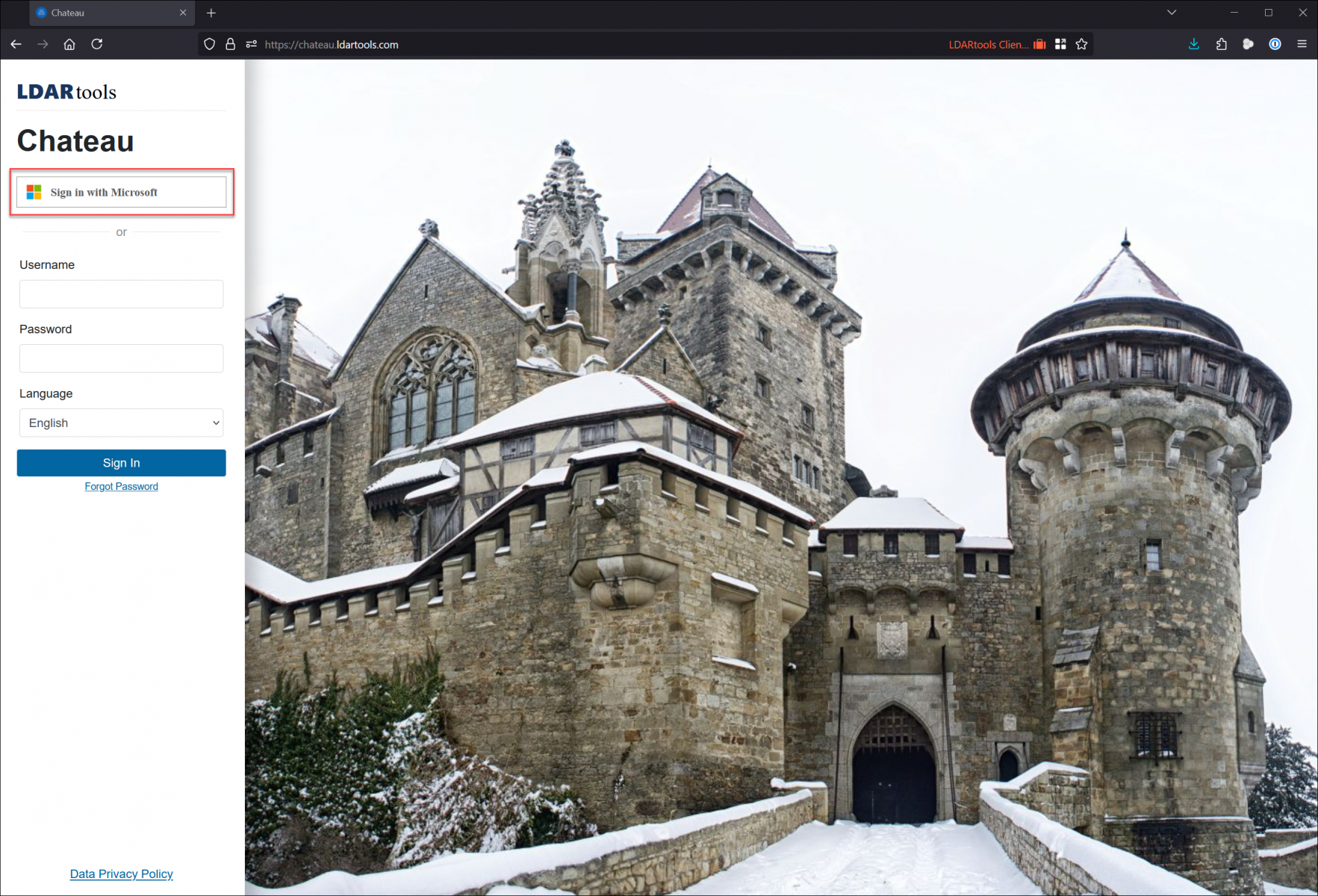Open the Data Privacy Policy link

pyautogui.click(x=122, y=874)
